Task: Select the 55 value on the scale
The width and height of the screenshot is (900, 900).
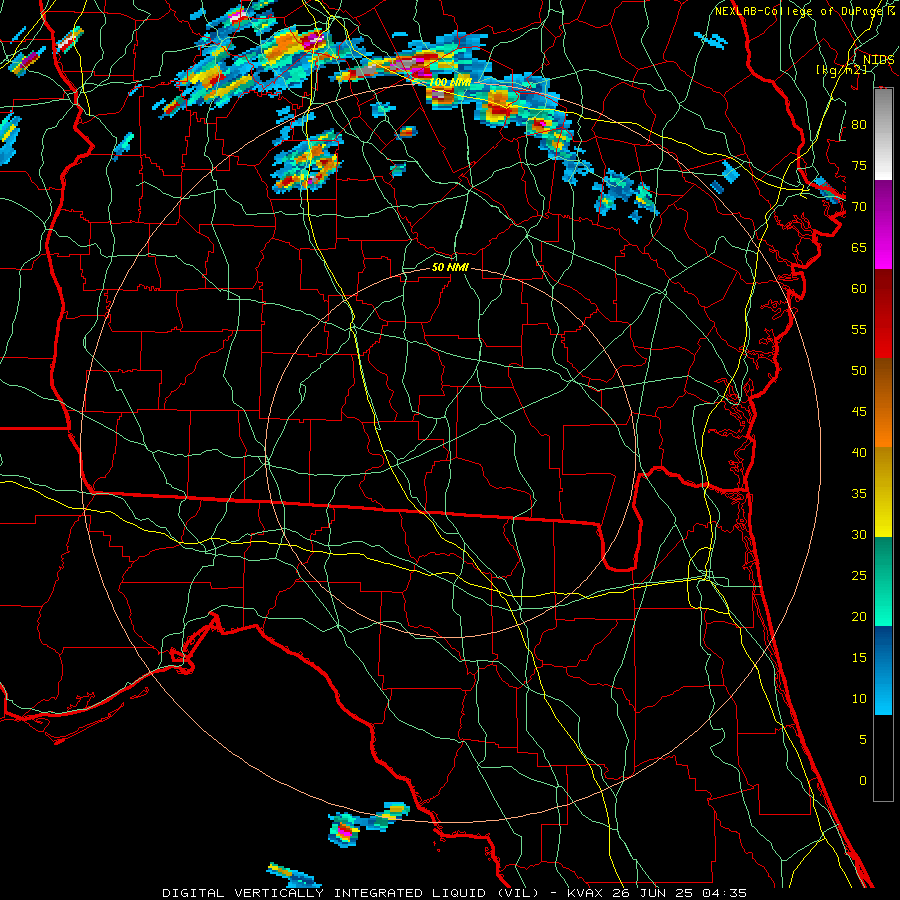Action: (859, 329)
